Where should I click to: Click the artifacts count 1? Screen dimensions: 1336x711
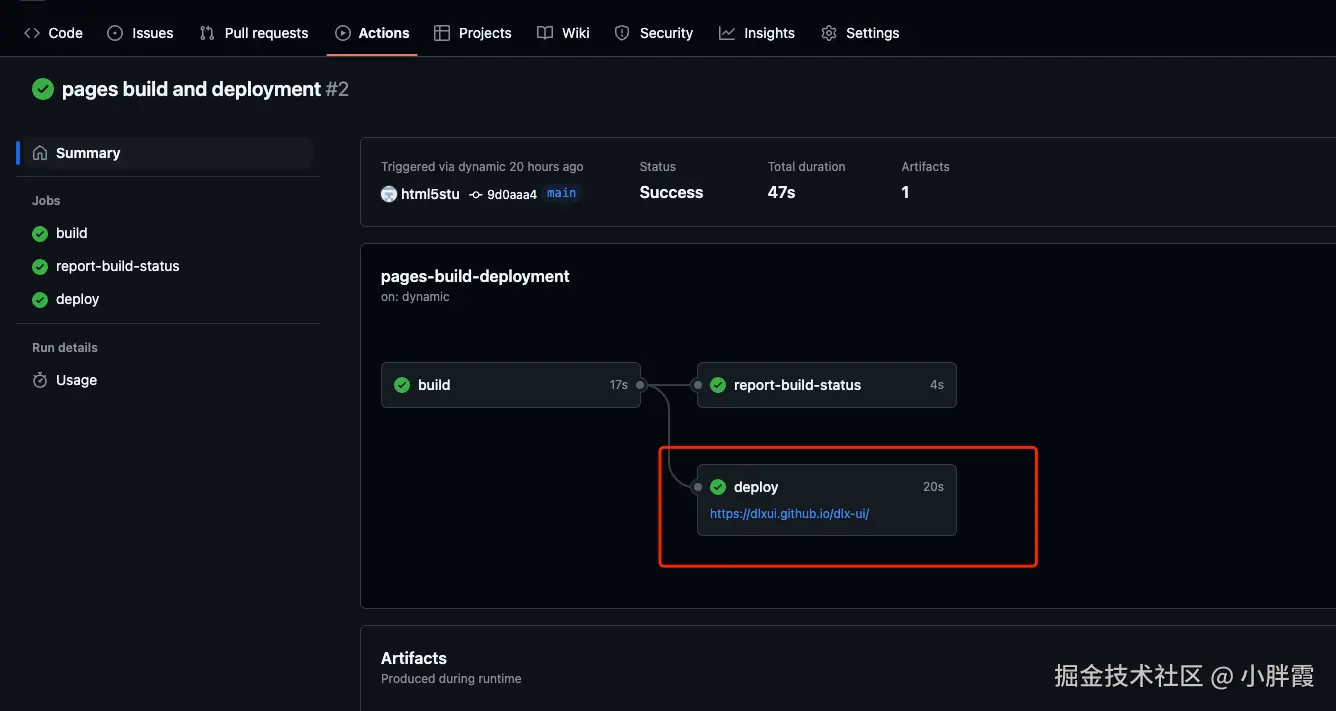click(x=905, y=192)
